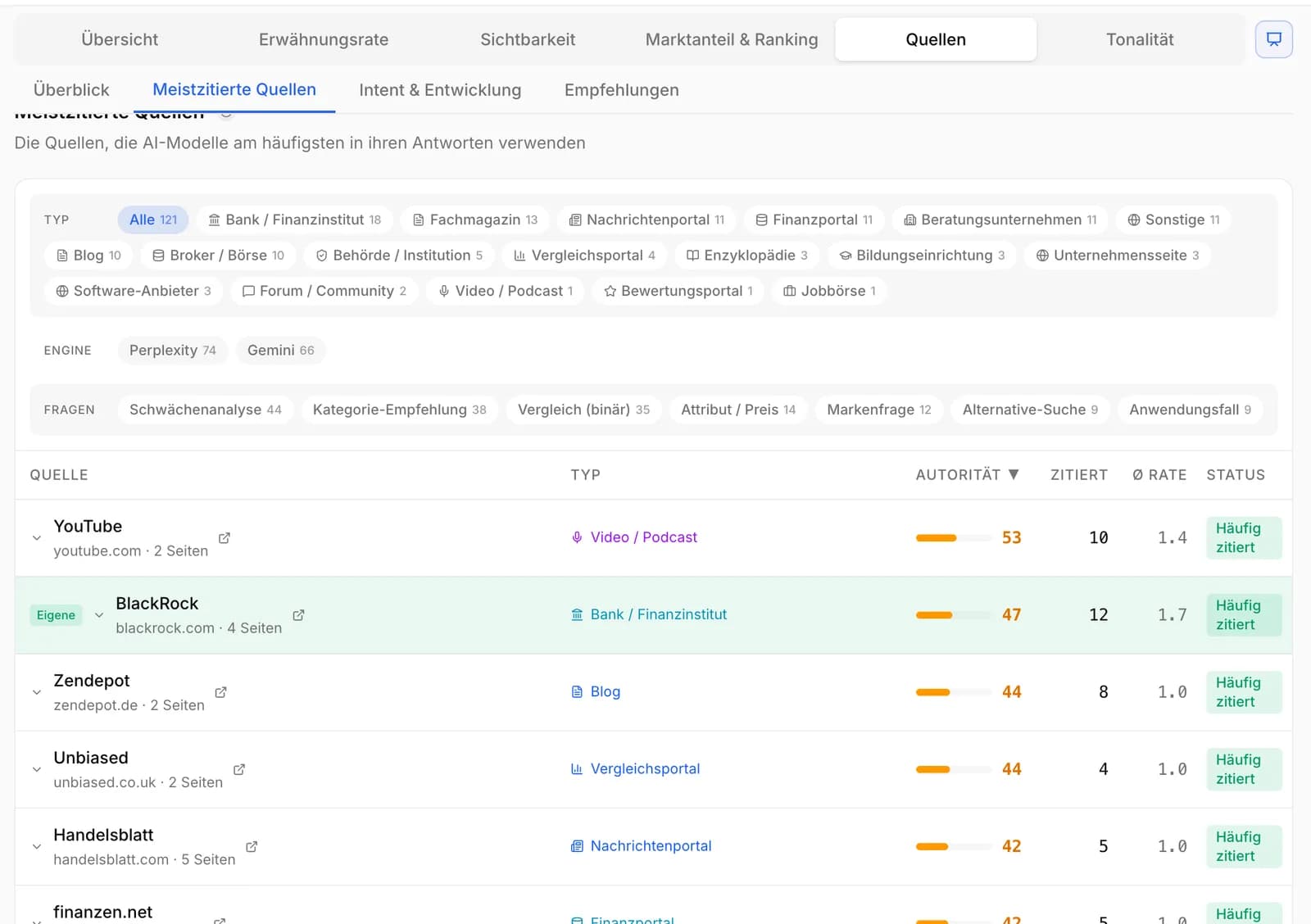The image size is (1311, 924).
Task: Open the chat icon button top right
Action: [x=1273, y=39]
